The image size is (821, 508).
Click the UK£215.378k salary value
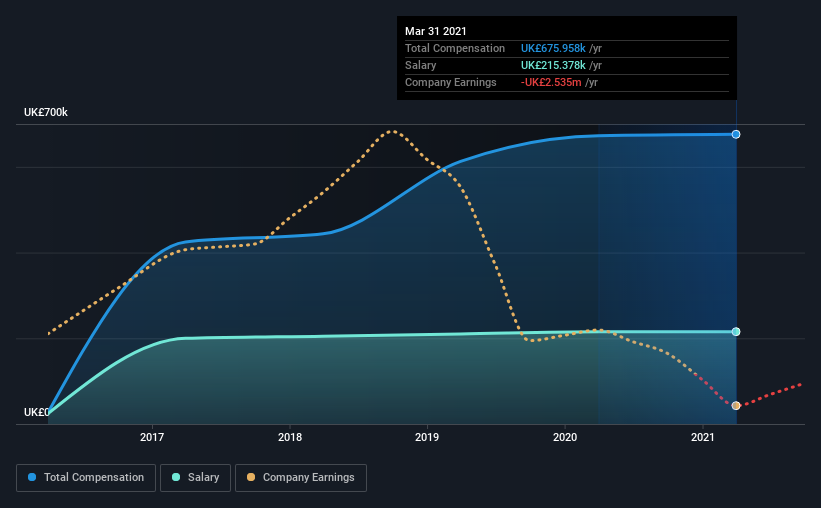point(553,65)
